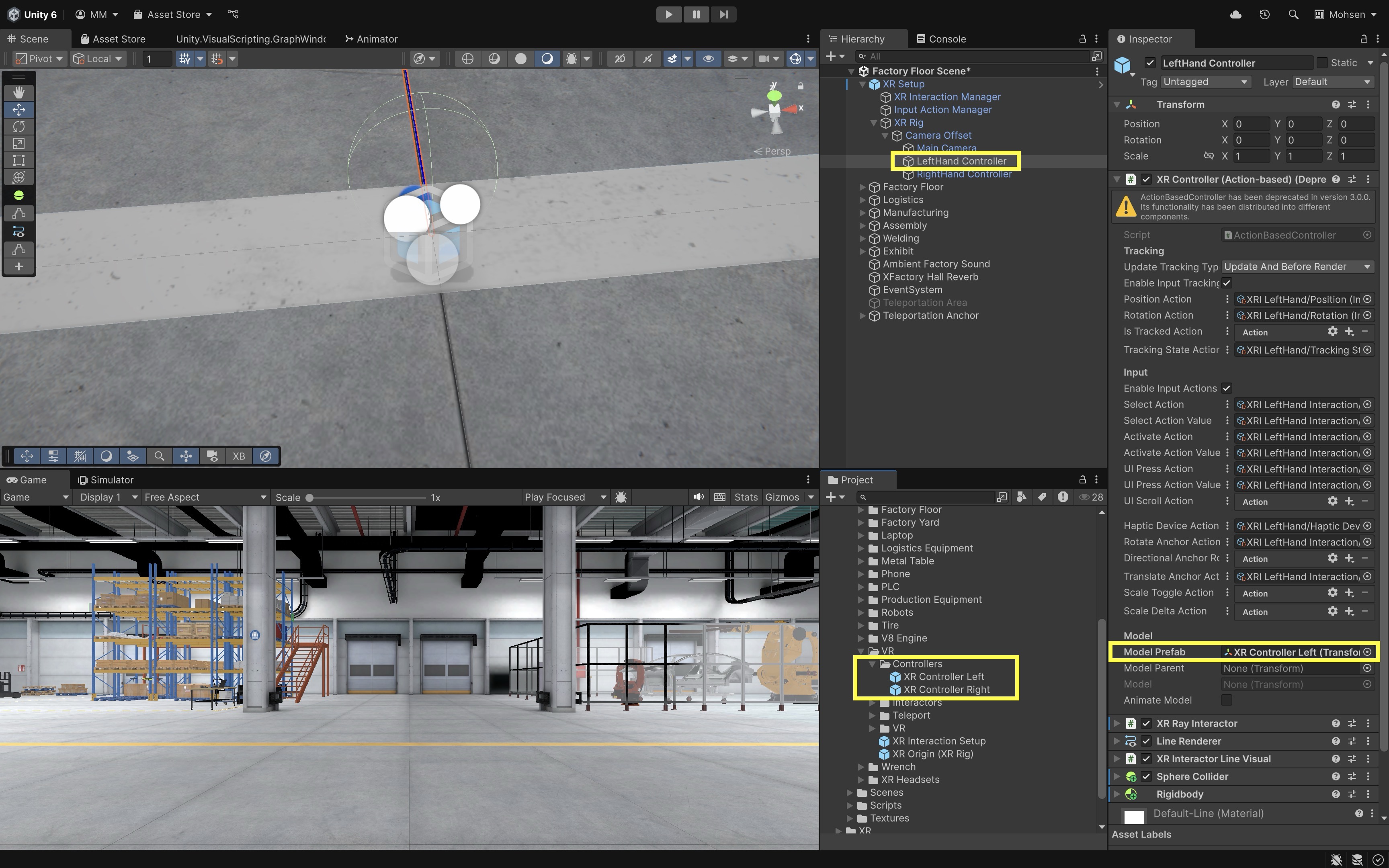Open Update Tracking Type dropdown
The width and height of the screenshot is (1389, 868).
(1297, 267)
